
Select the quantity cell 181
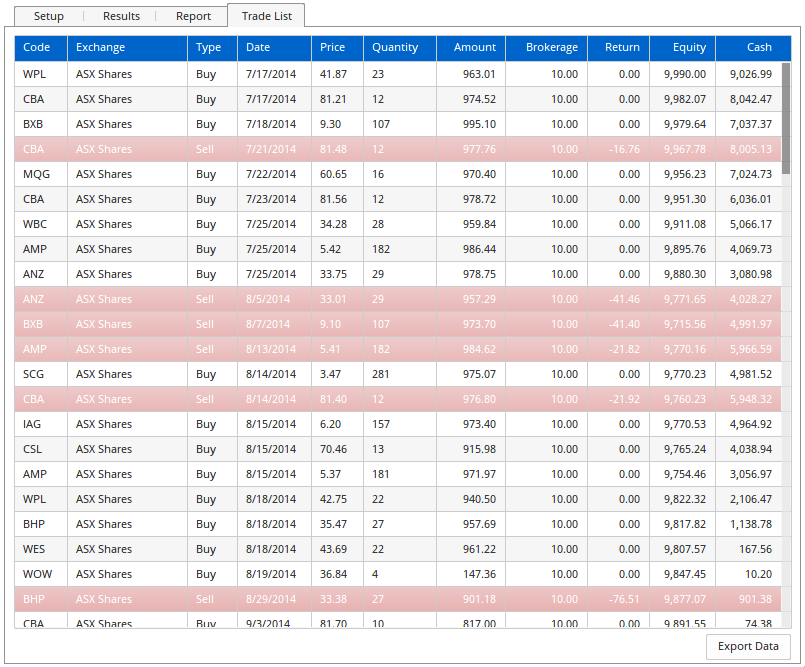(400, 474)
